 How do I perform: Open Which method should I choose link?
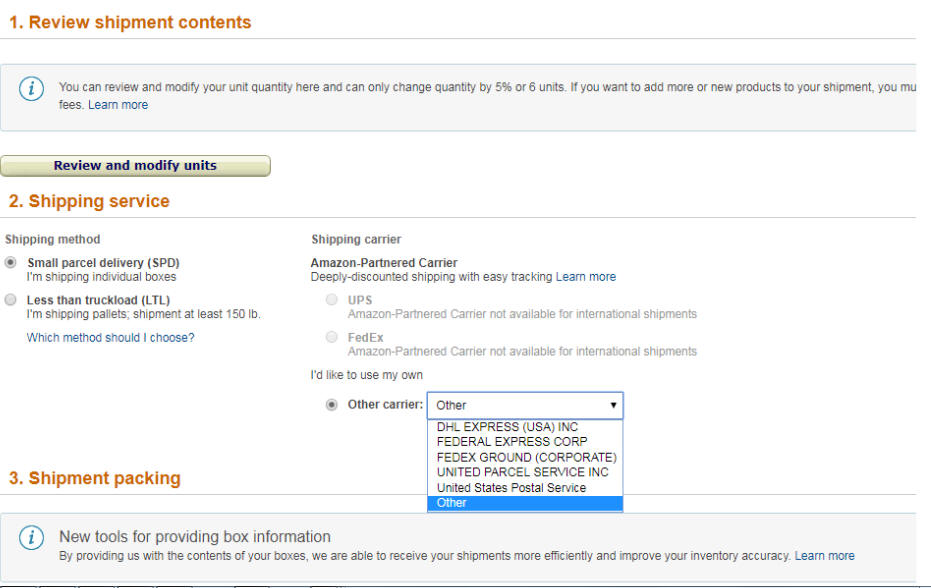(x=110, y=337)
